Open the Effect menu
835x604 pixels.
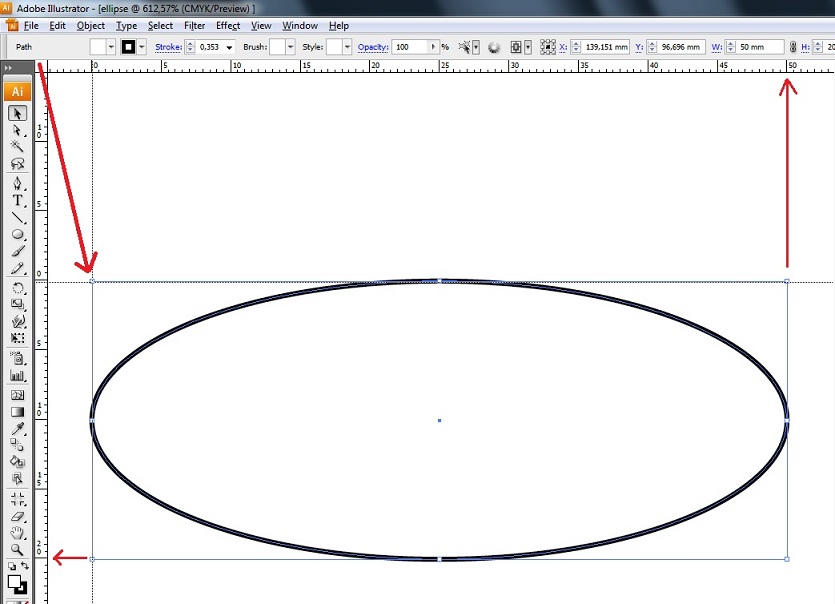tap(228, 26)
